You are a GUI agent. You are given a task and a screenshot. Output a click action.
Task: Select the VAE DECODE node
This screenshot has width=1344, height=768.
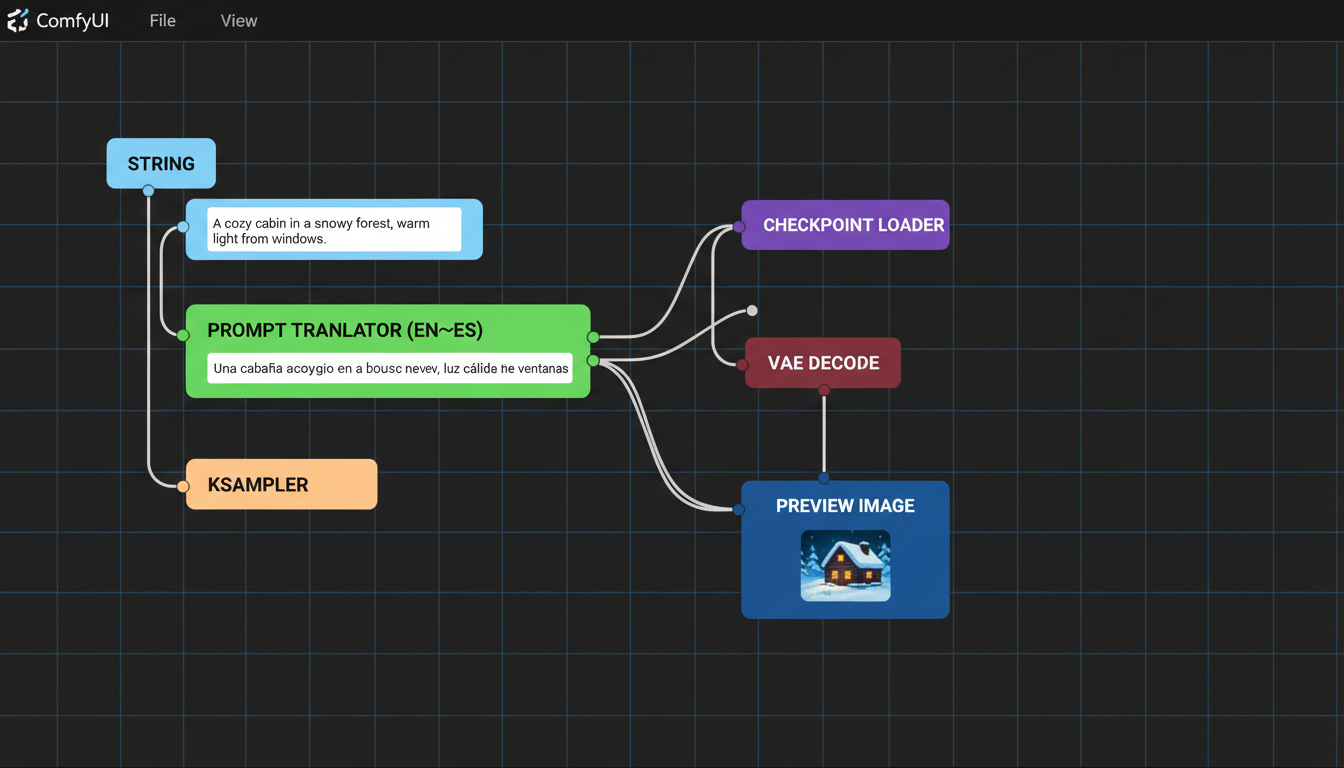[822, 362]
